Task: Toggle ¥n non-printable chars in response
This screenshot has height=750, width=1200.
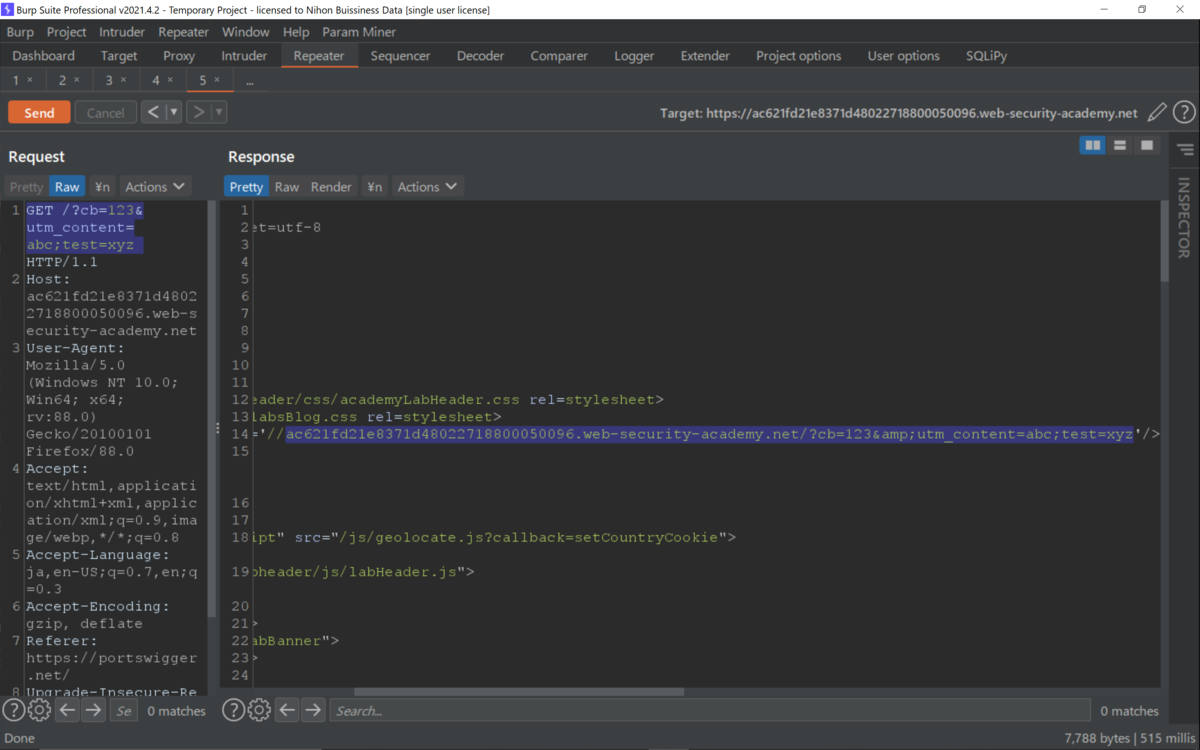Action: (x=374, y=187)
